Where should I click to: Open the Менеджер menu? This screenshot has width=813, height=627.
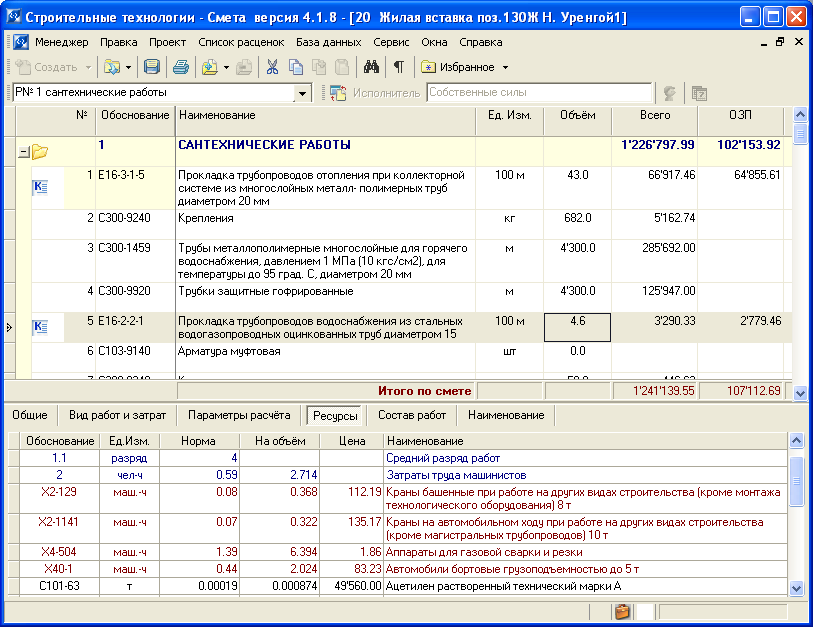pyautogui.click(x=62, y=42)
